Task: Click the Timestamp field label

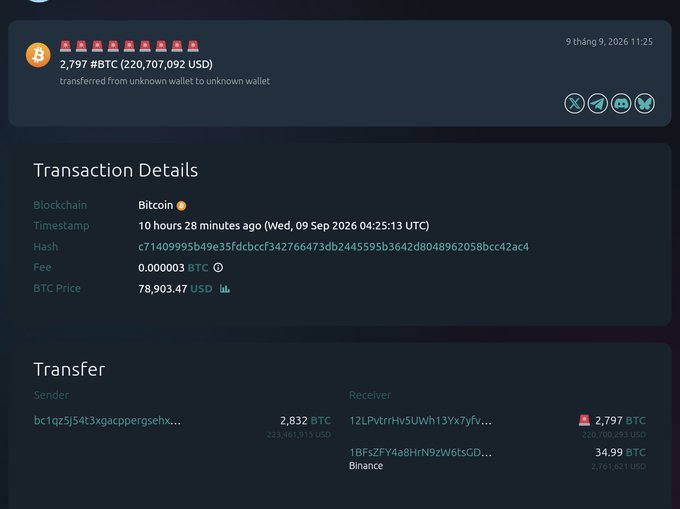Action: tap(61, 226)
